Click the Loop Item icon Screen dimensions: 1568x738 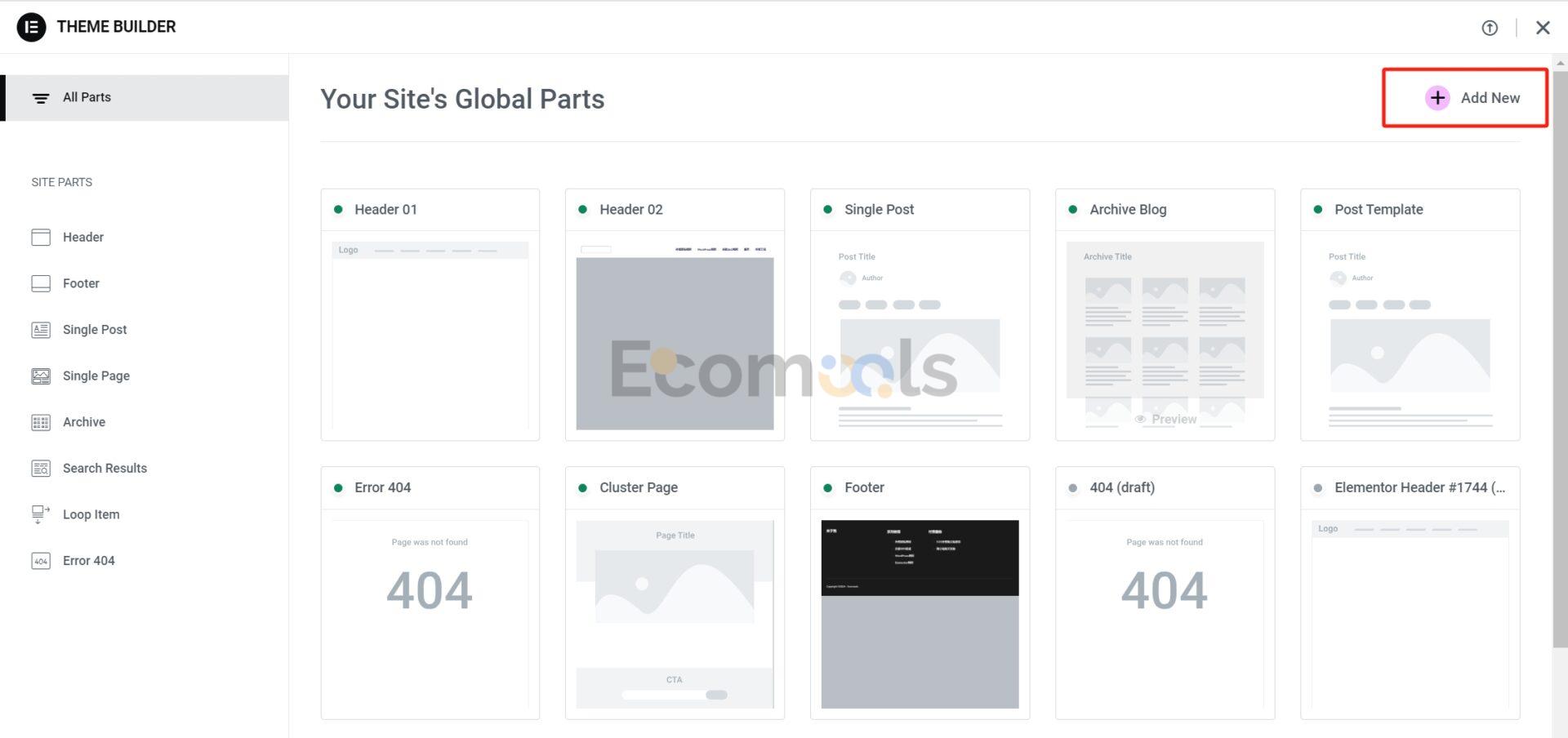tap(41, 514)
